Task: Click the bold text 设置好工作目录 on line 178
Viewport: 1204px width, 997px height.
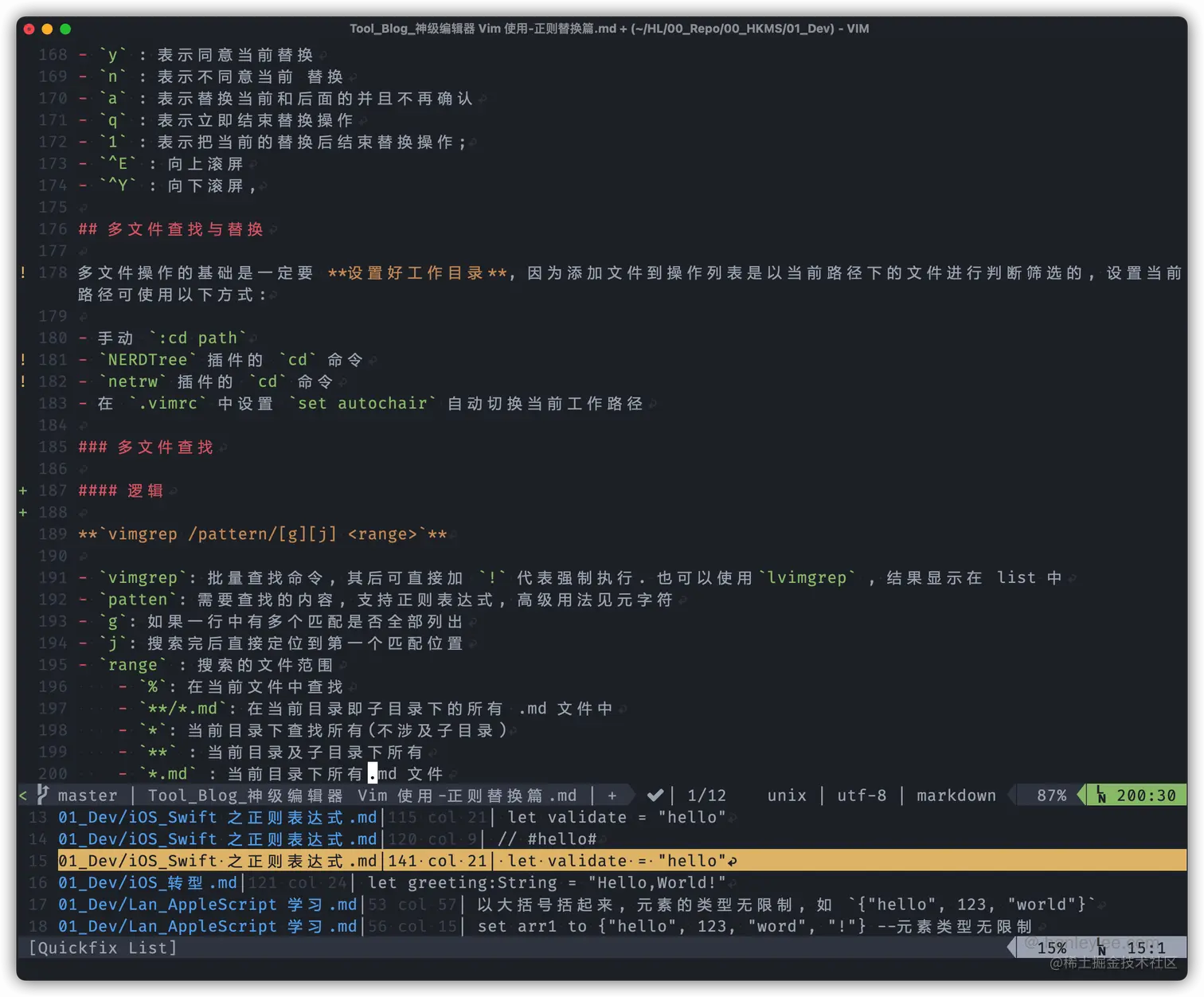Action: click(x=417, y=273)
